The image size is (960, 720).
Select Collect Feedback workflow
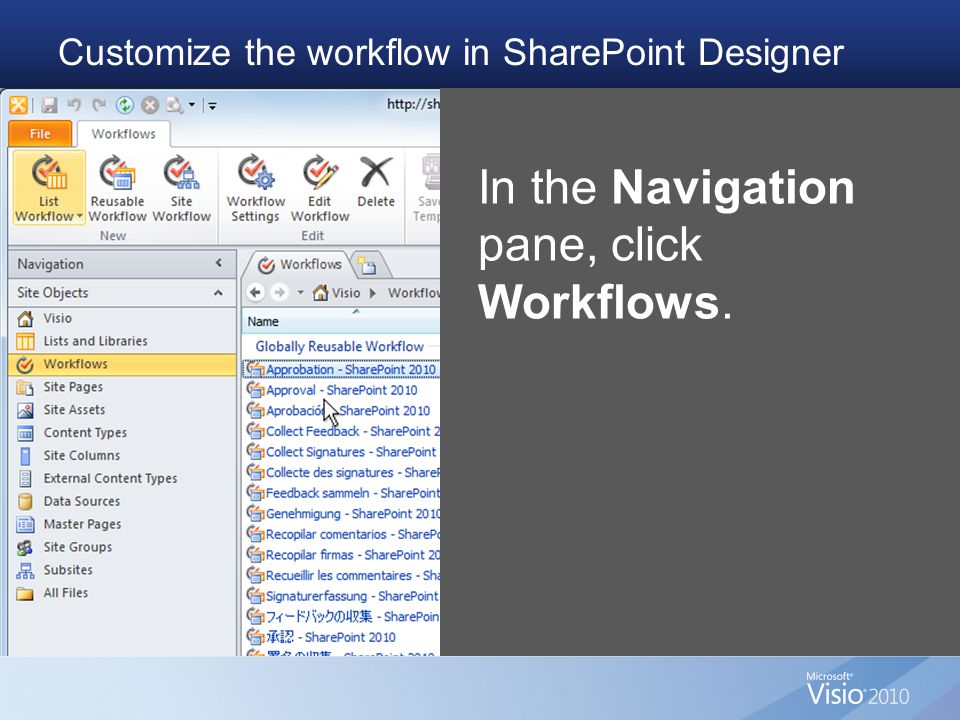pos(342,432)
